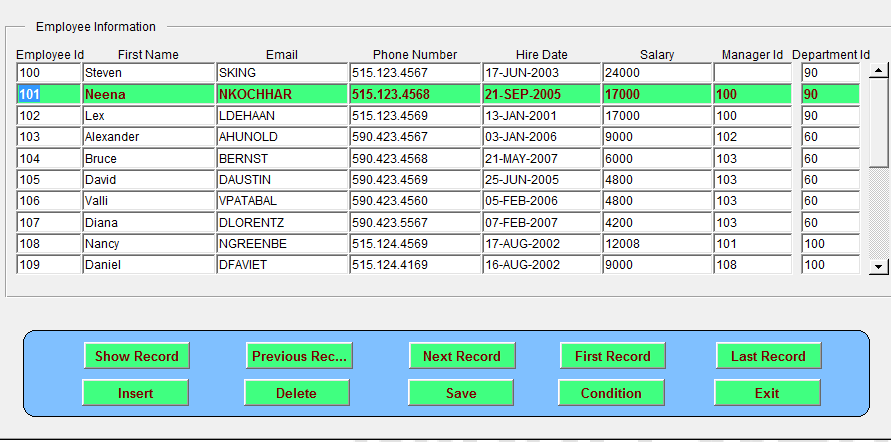Select email field NGREENBE
This screenshot has height=442, width=891.
[282, 244]
